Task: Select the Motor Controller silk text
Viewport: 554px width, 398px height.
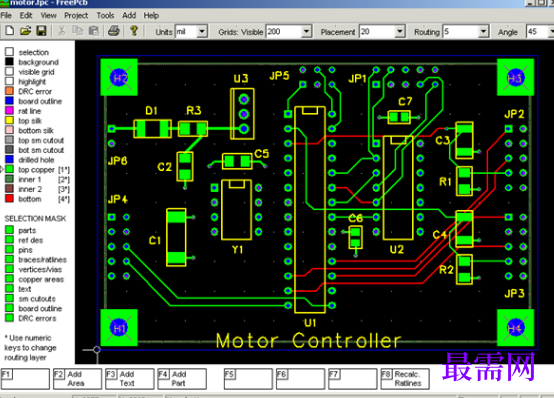Action: click(x=308, y=340)
